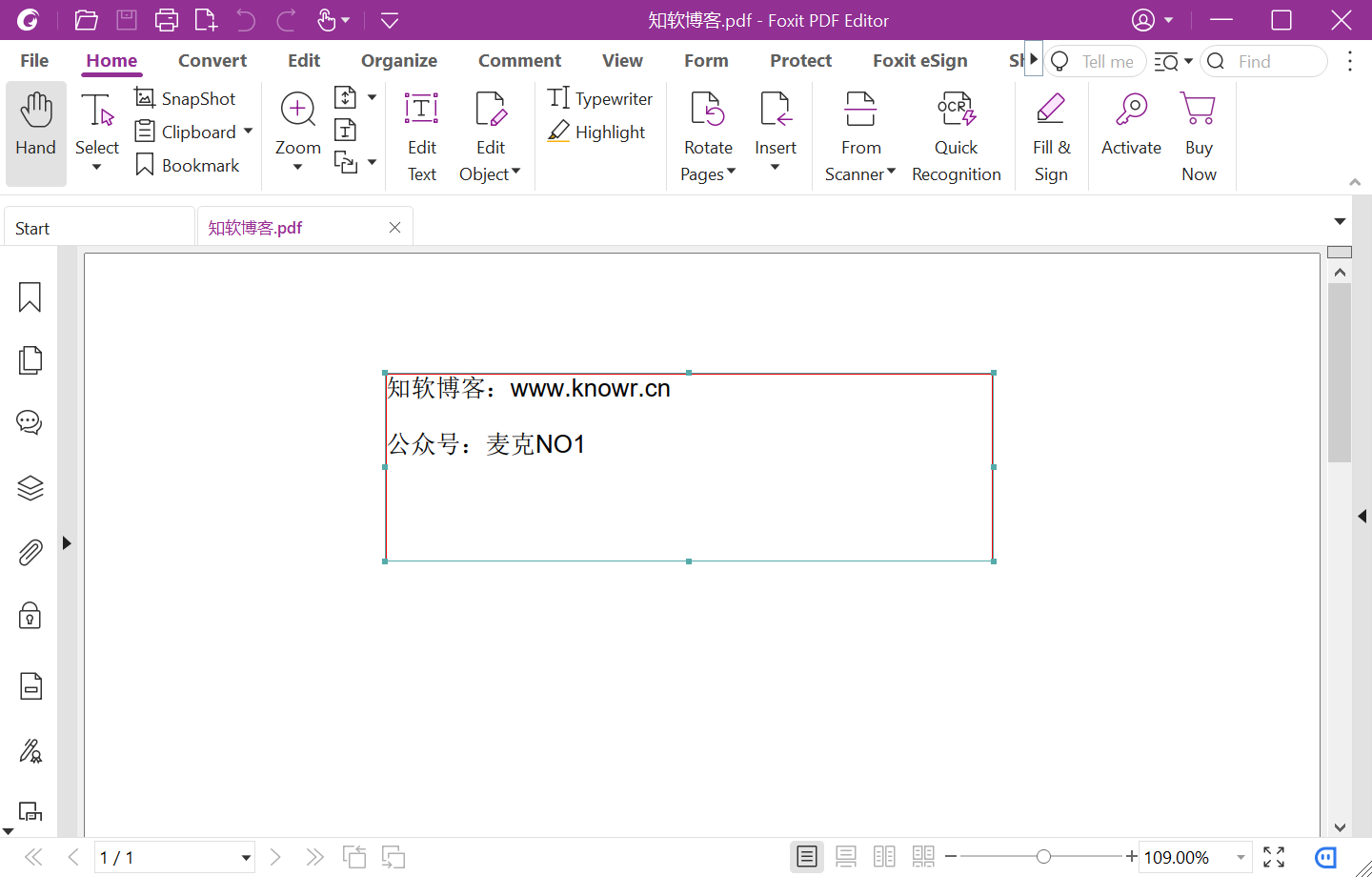Switch to the Organize tab
Viewport: 1372px width, 877px height.
coord(399,61)
